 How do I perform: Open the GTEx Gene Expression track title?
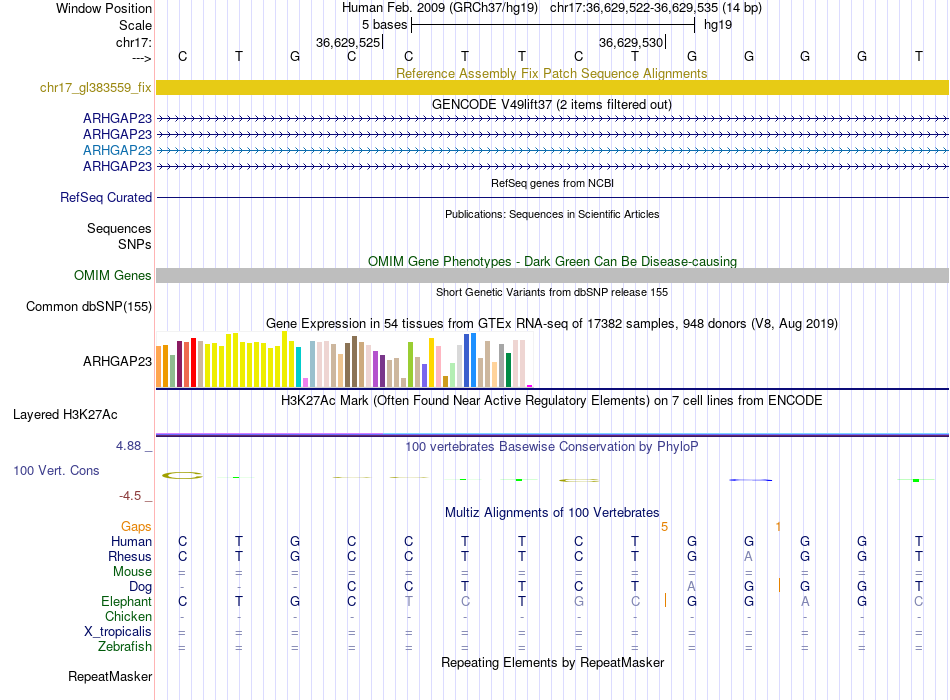(552, 323)
